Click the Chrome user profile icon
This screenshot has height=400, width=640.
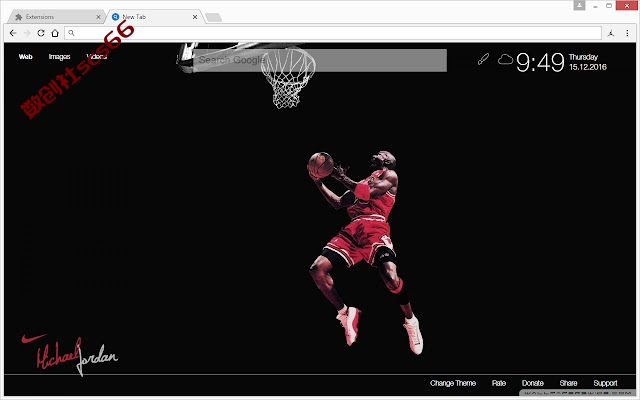(x=579, y=6)
